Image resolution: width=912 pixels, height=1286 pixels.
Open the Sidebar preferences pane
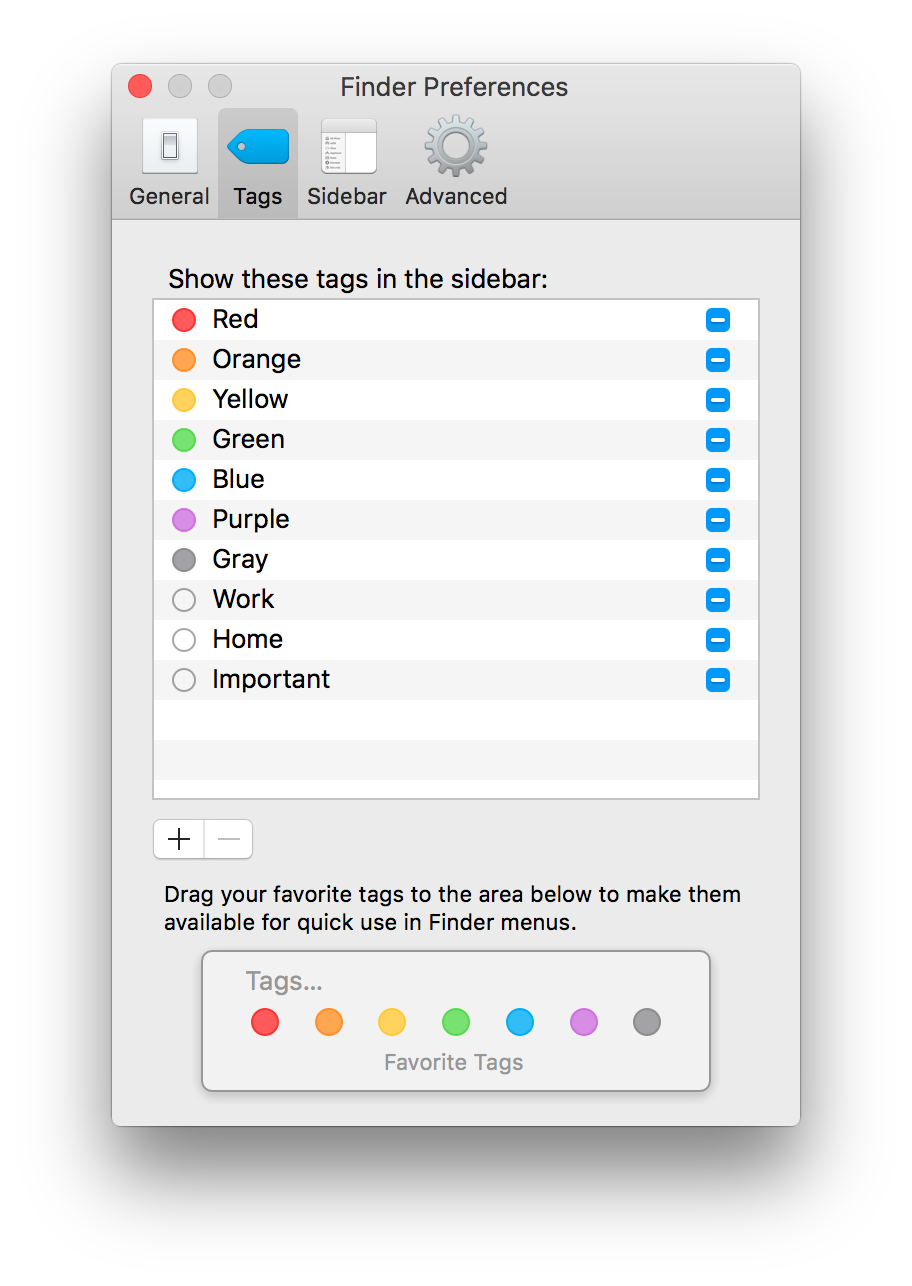coord(346,160)
